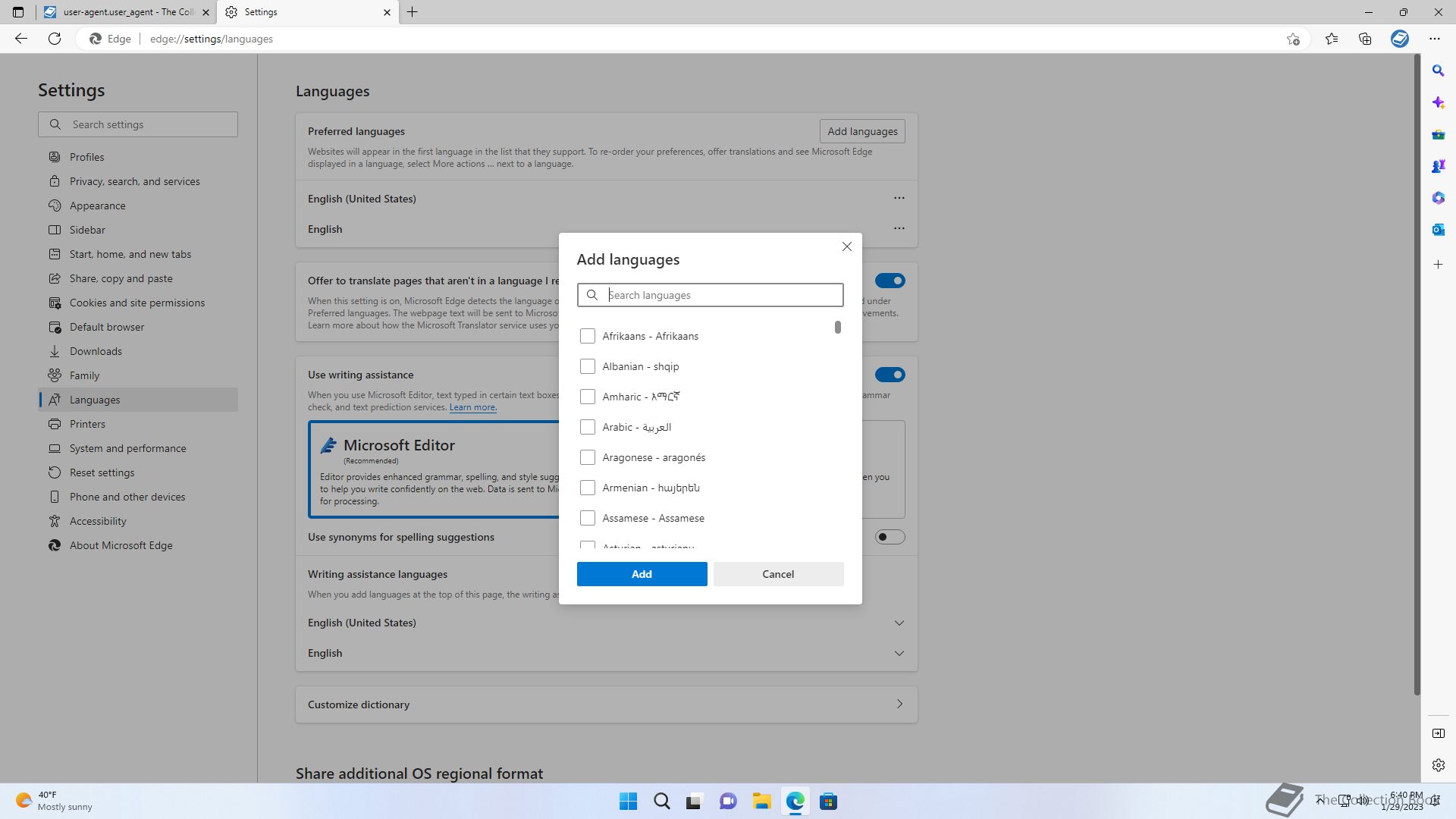The width and height of the screenshot is (1456, 819).
Task: Check the Aragonese - aragonés checkbox
Action: pyautogui.click(x=588, y=457)
